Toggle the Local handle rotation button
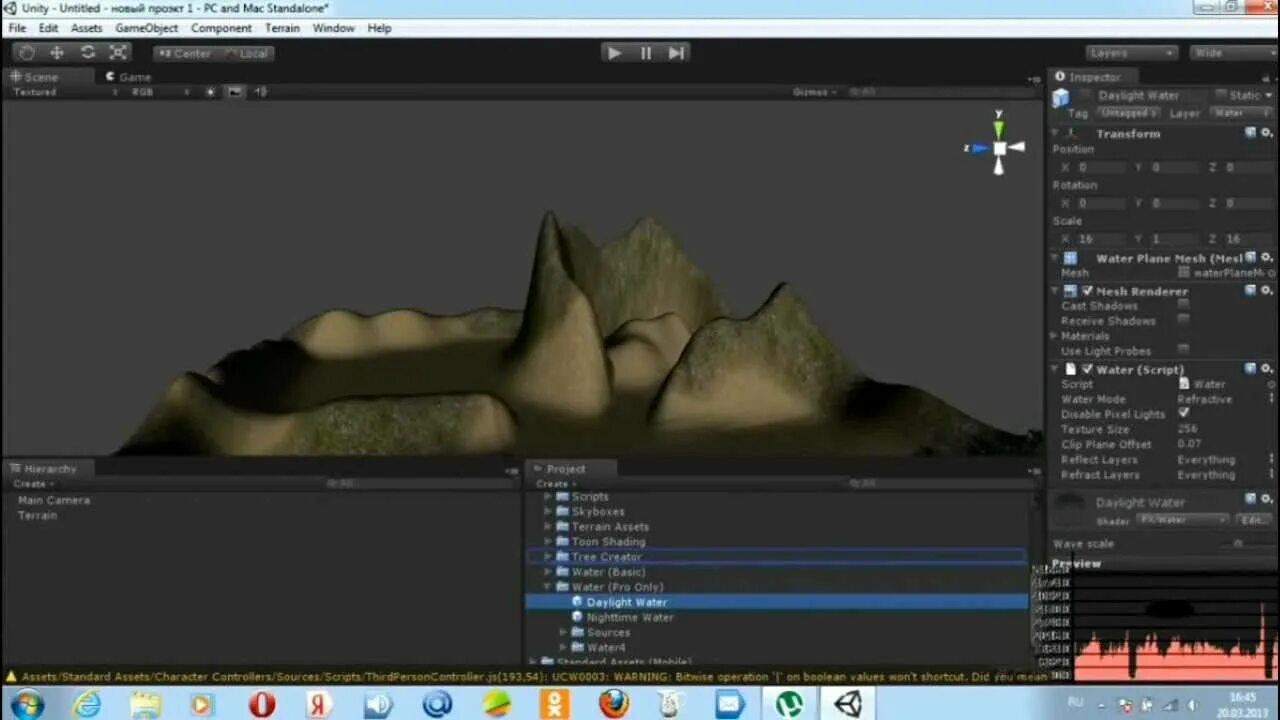The image size is (1280, 720). (245, 54)
